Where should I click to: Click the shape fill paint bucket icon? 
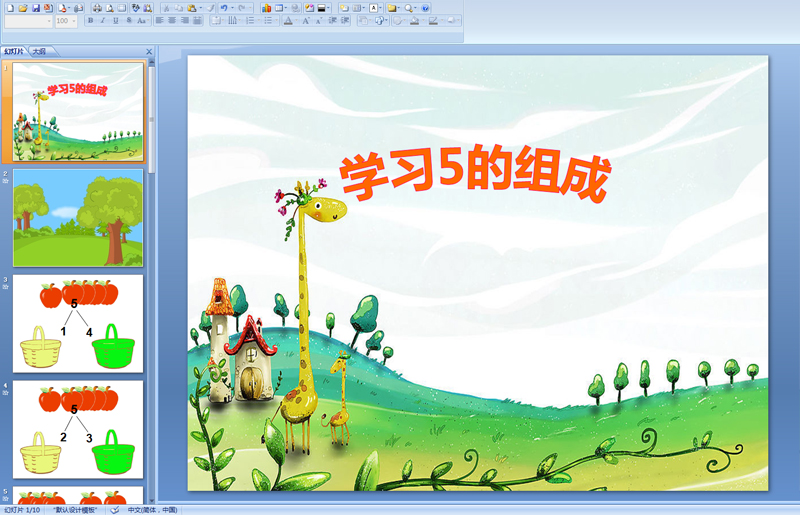click(x=414, y=20)
